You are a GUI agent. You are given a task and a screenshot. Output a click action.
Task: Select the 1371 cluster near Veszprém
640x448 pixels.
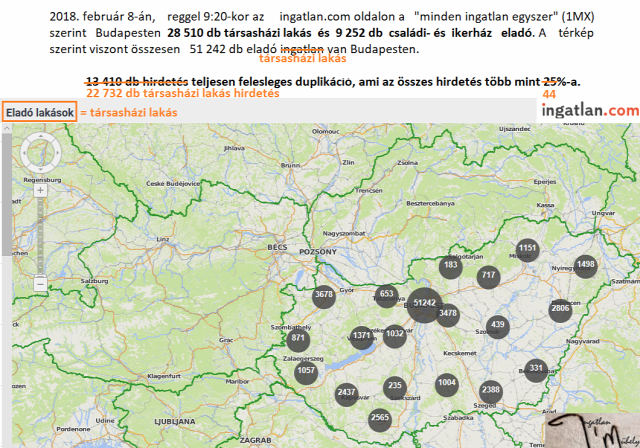(x=361, y=338)
